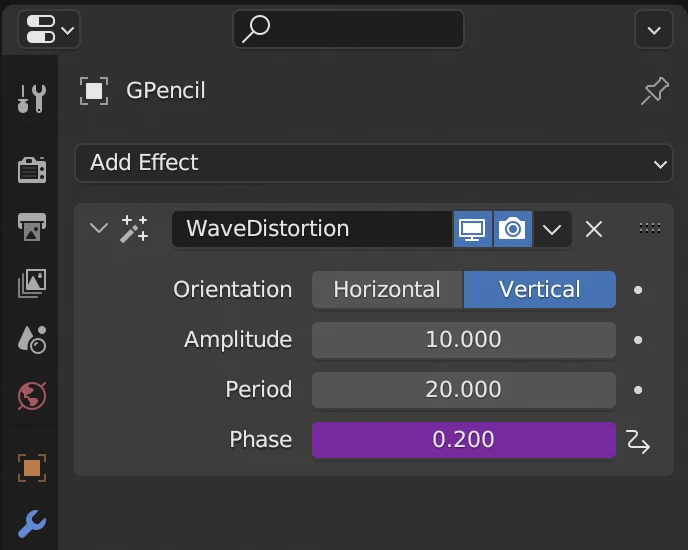Open the WaveDistortion extras dropdown arrow
Image resolution: width=688 pixels, height=550 pixels.
pos(552,229)
